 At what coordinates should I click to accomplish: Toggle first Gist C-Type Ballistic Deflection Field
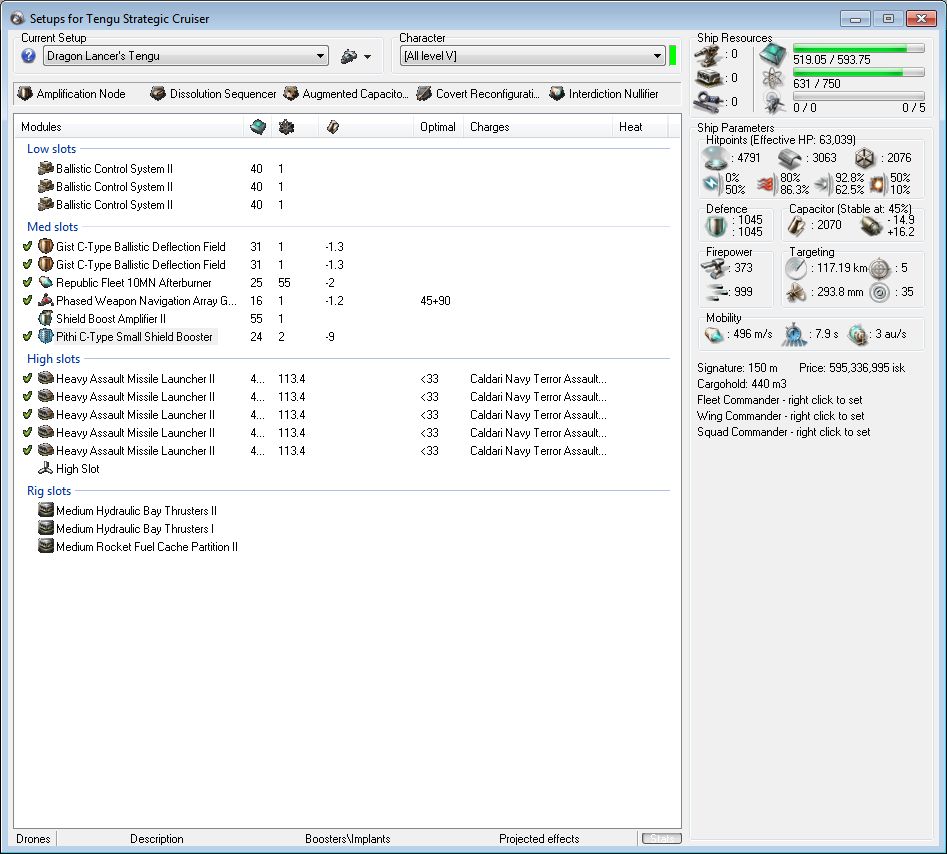click(x=27, y=246)
